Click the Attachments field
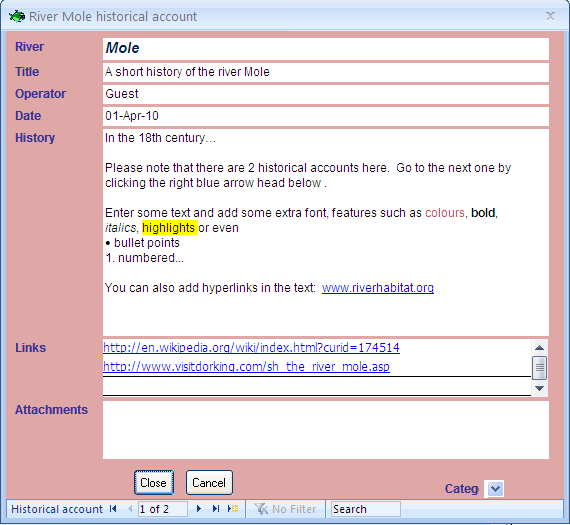 [326, 430]
